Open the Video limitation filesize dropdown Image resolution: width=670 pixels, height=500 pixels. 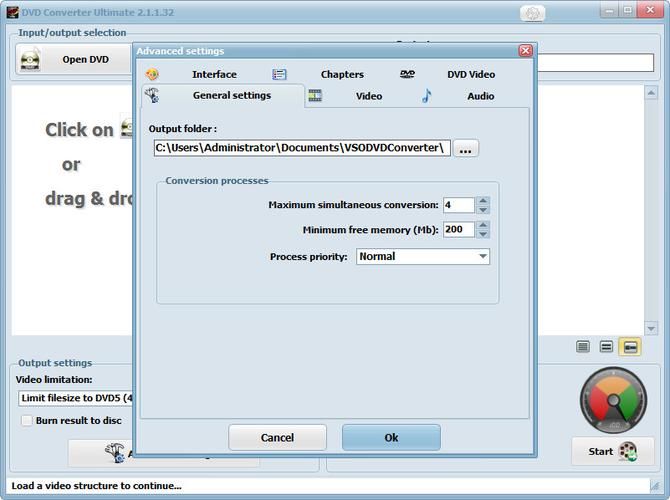click(x=75, y=398)
